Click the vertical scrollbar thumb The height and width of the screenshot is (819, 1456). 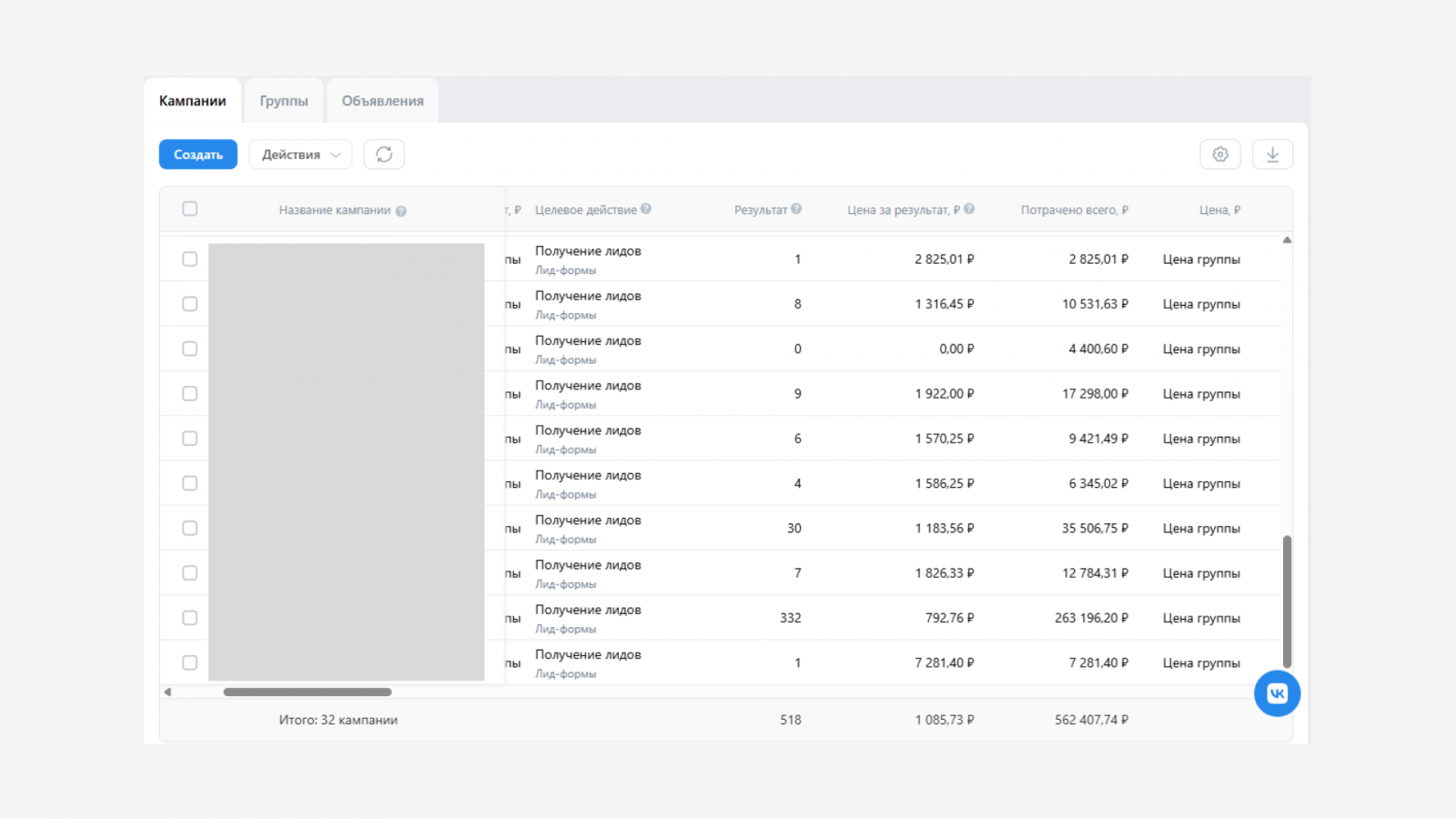(1287, 602)
